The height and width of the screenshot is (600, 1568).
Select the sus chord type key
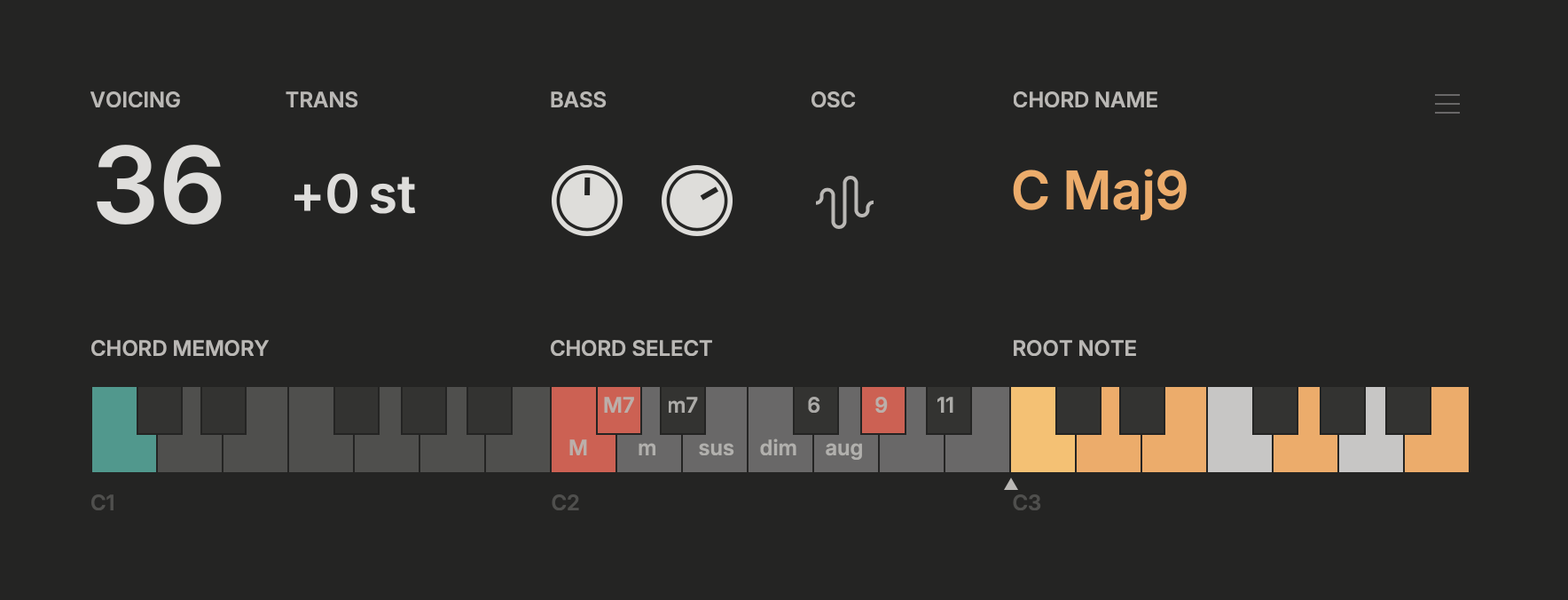pos(716,449)
